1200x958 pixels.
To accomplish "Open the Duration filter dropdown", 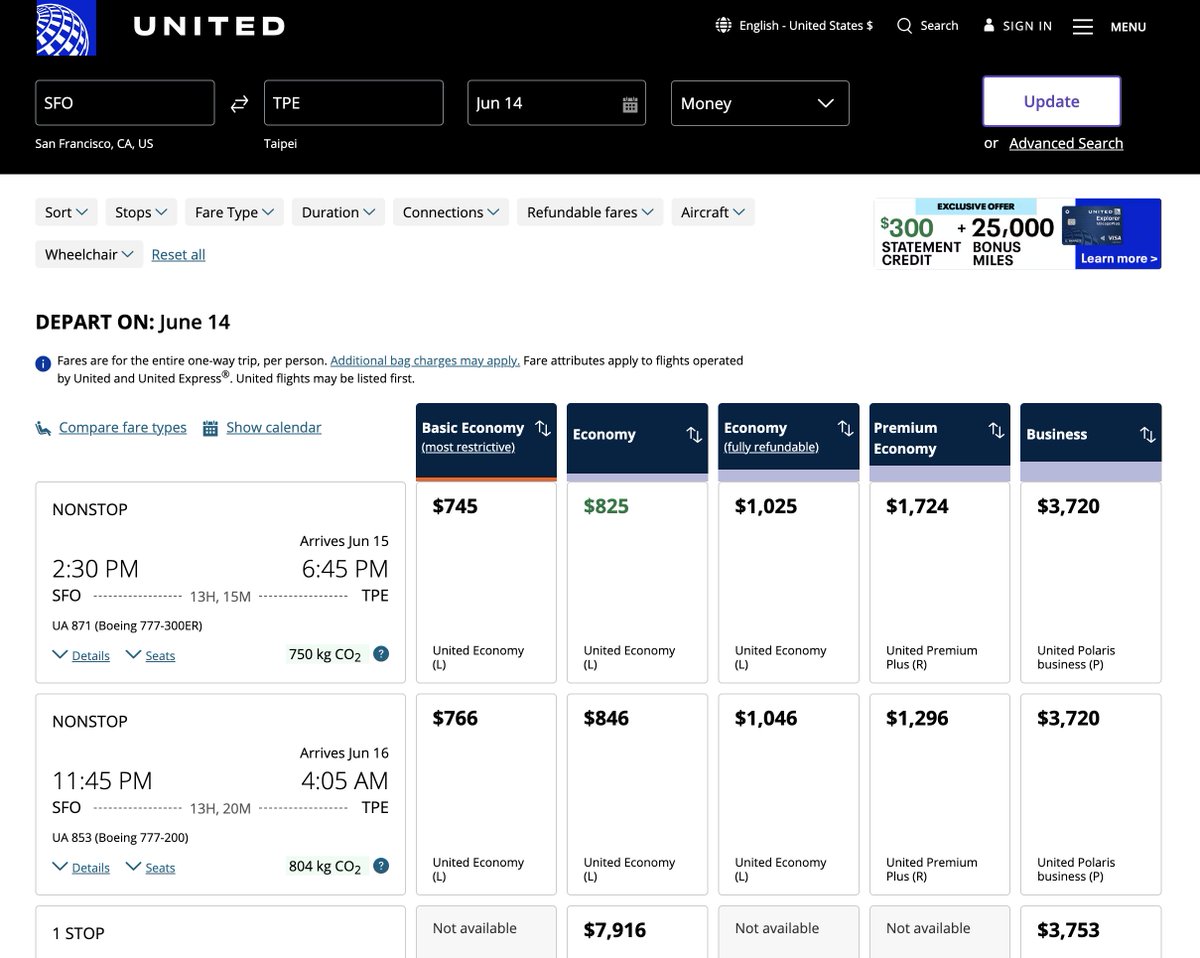I will coord(338,212).
